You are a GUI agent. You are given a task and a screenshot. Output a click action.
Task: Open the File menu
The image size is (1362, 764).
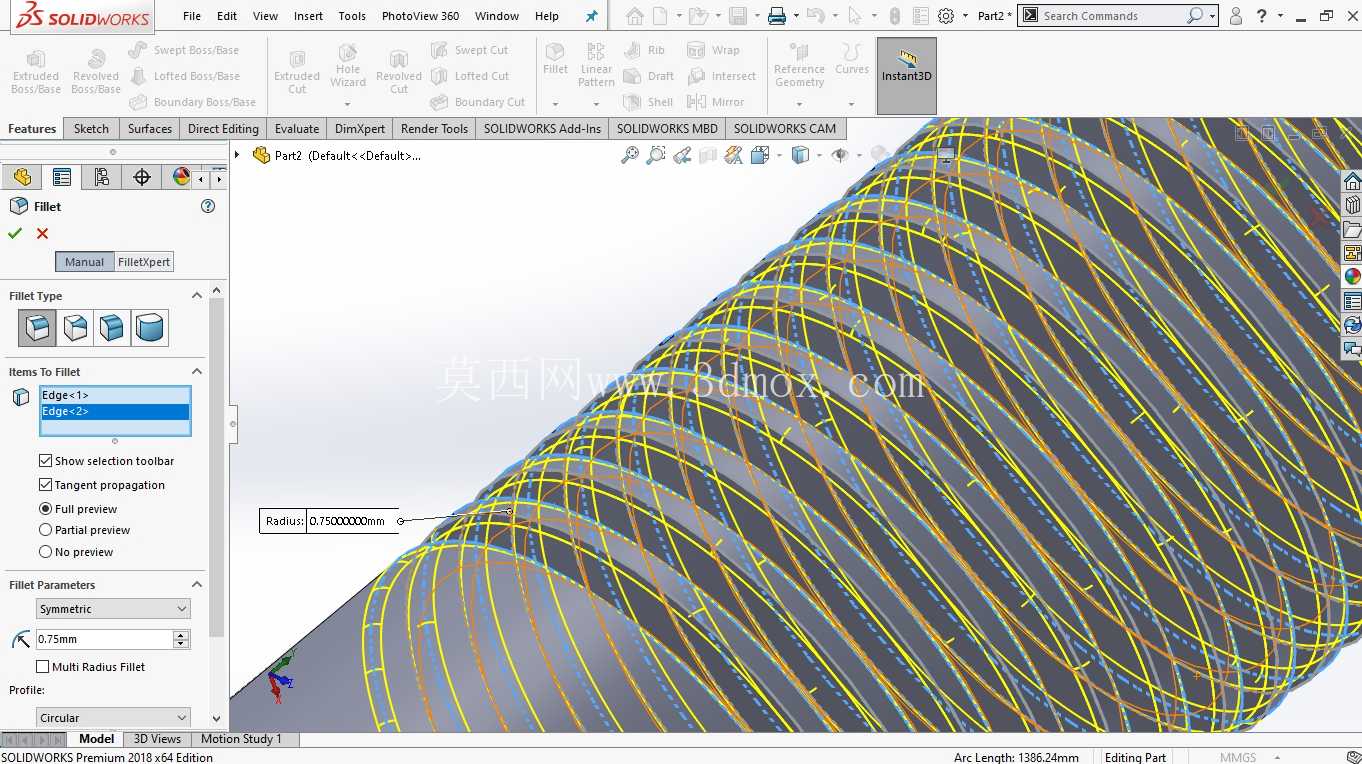click(x=192, y=16)
